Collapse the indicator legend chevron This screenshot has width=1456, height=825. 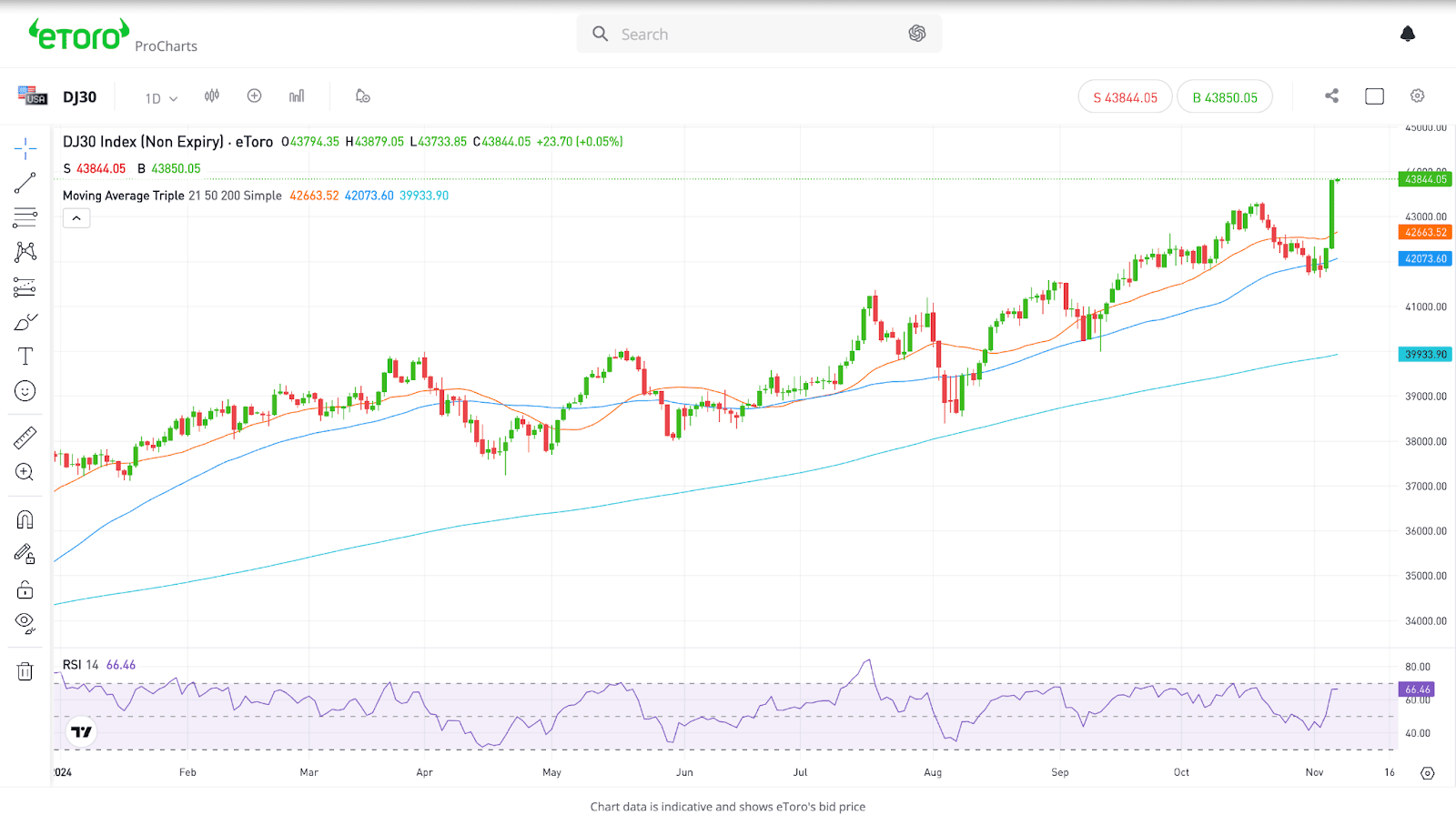click(76, 218)
